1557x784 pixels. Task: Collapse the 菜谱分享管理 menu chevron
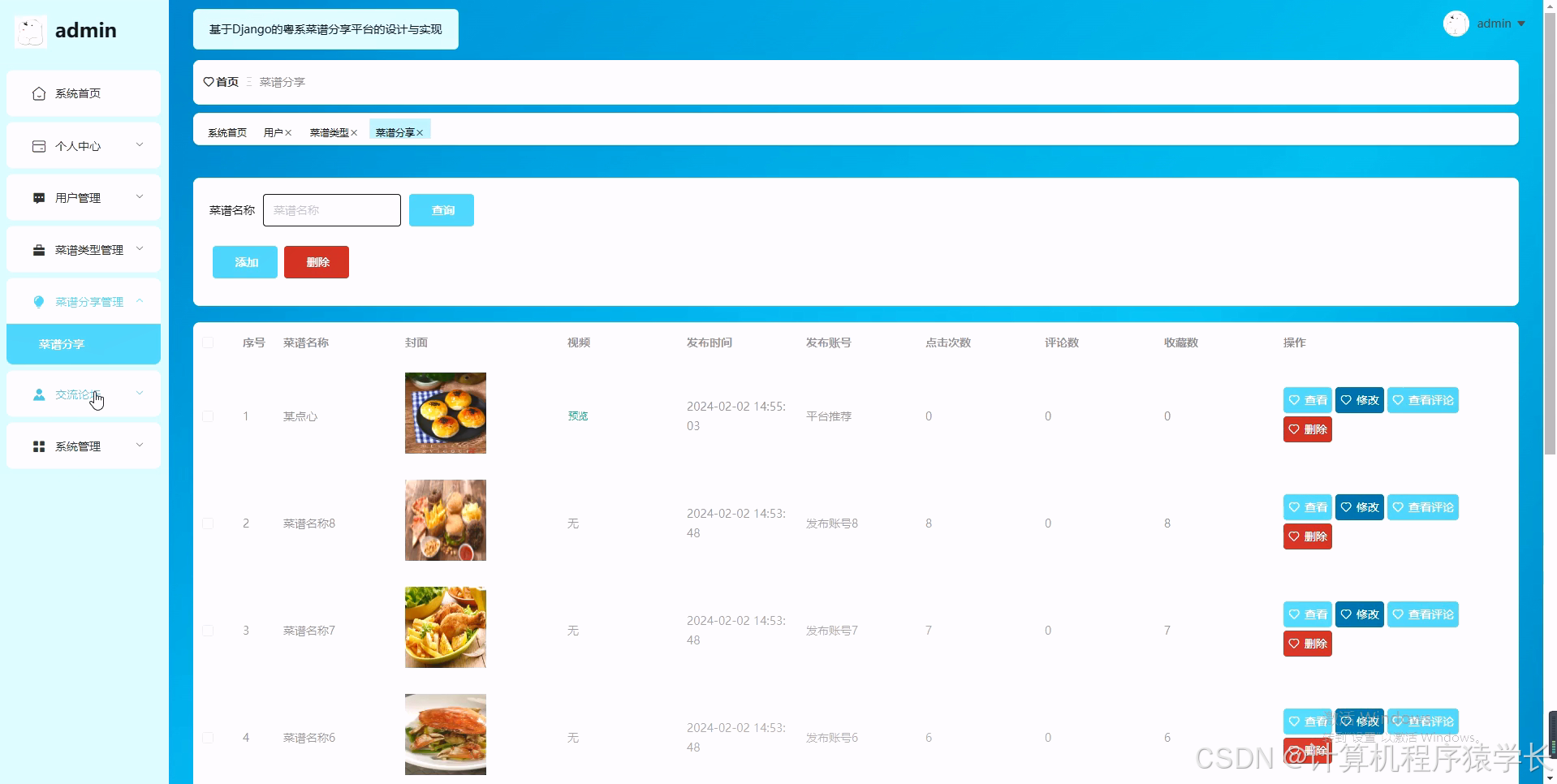click(140, 301)
